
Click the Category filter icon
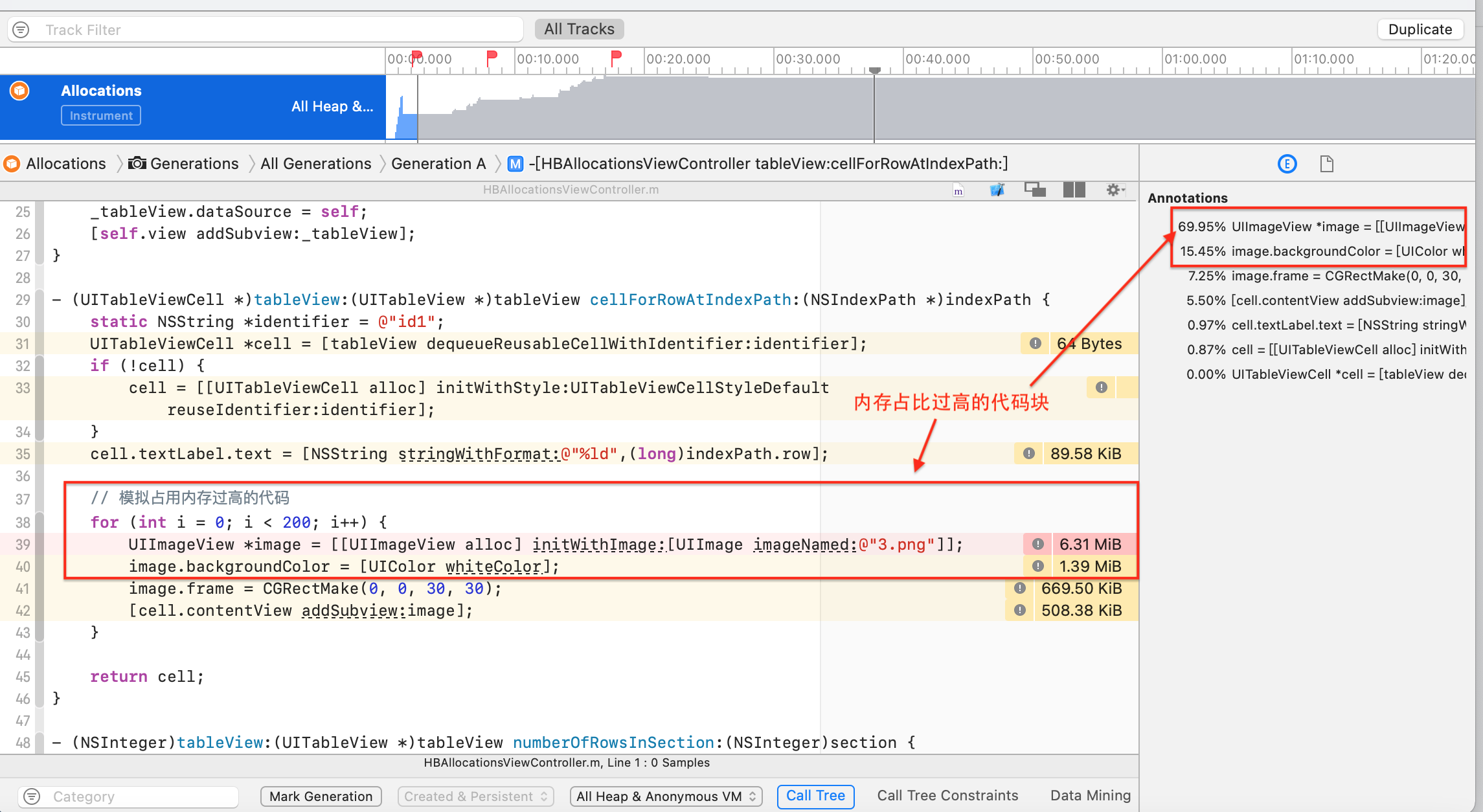pyautogui.click(x=32, y=796)
